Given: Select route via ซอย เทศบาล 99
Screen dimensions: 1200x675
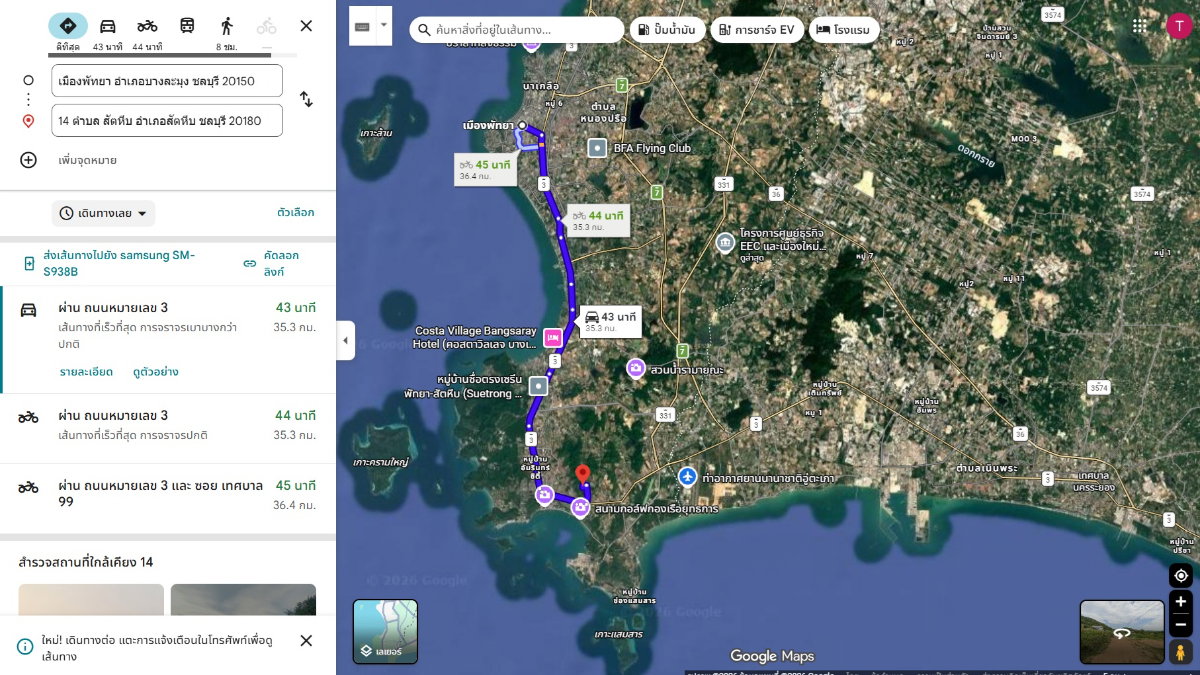Looking at the screenshot, I should [x=168, y=499].
